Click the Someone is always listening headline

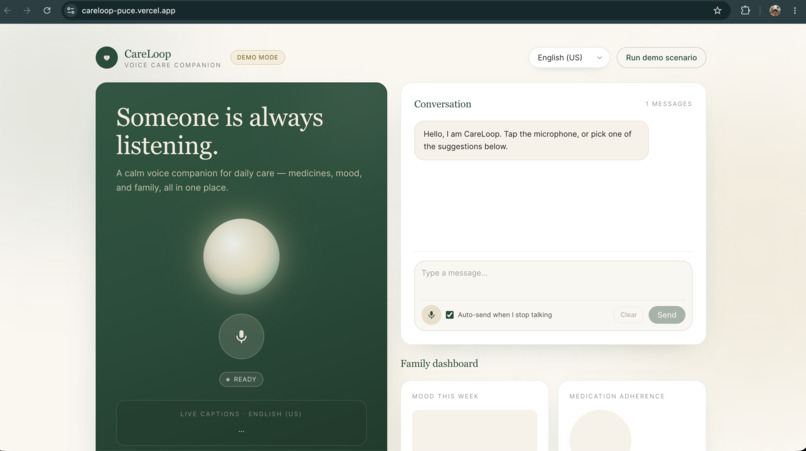[x=219, y=131]
